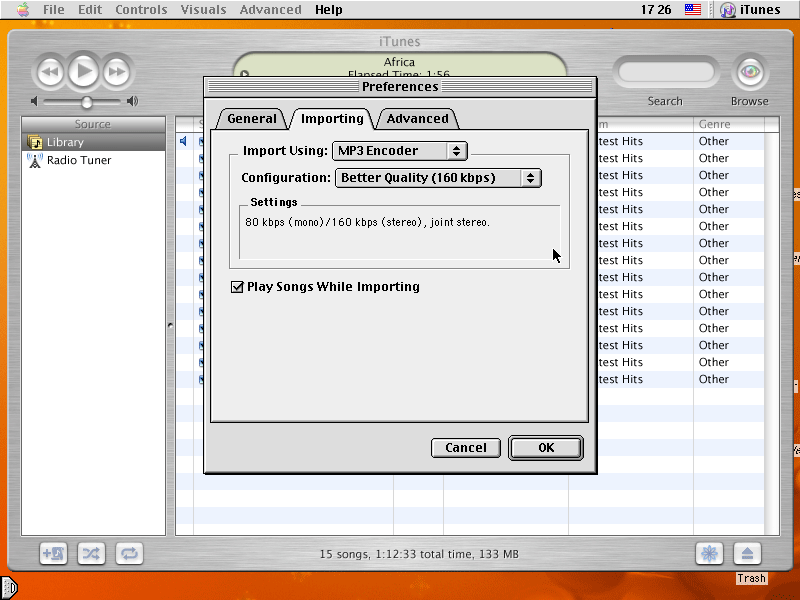Click the visual effects flower button
Screen dimensions: 800x600
click(709, 554)
